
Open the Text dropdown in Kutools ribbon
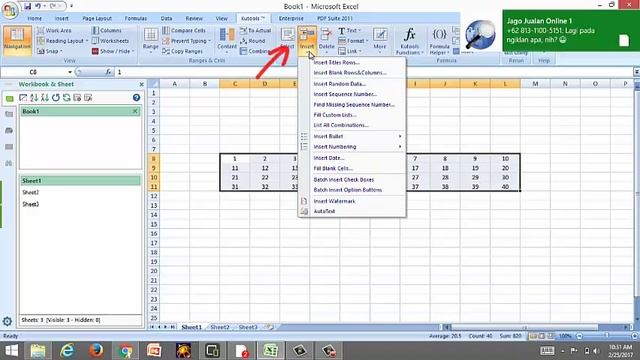(x=349, y=31)
